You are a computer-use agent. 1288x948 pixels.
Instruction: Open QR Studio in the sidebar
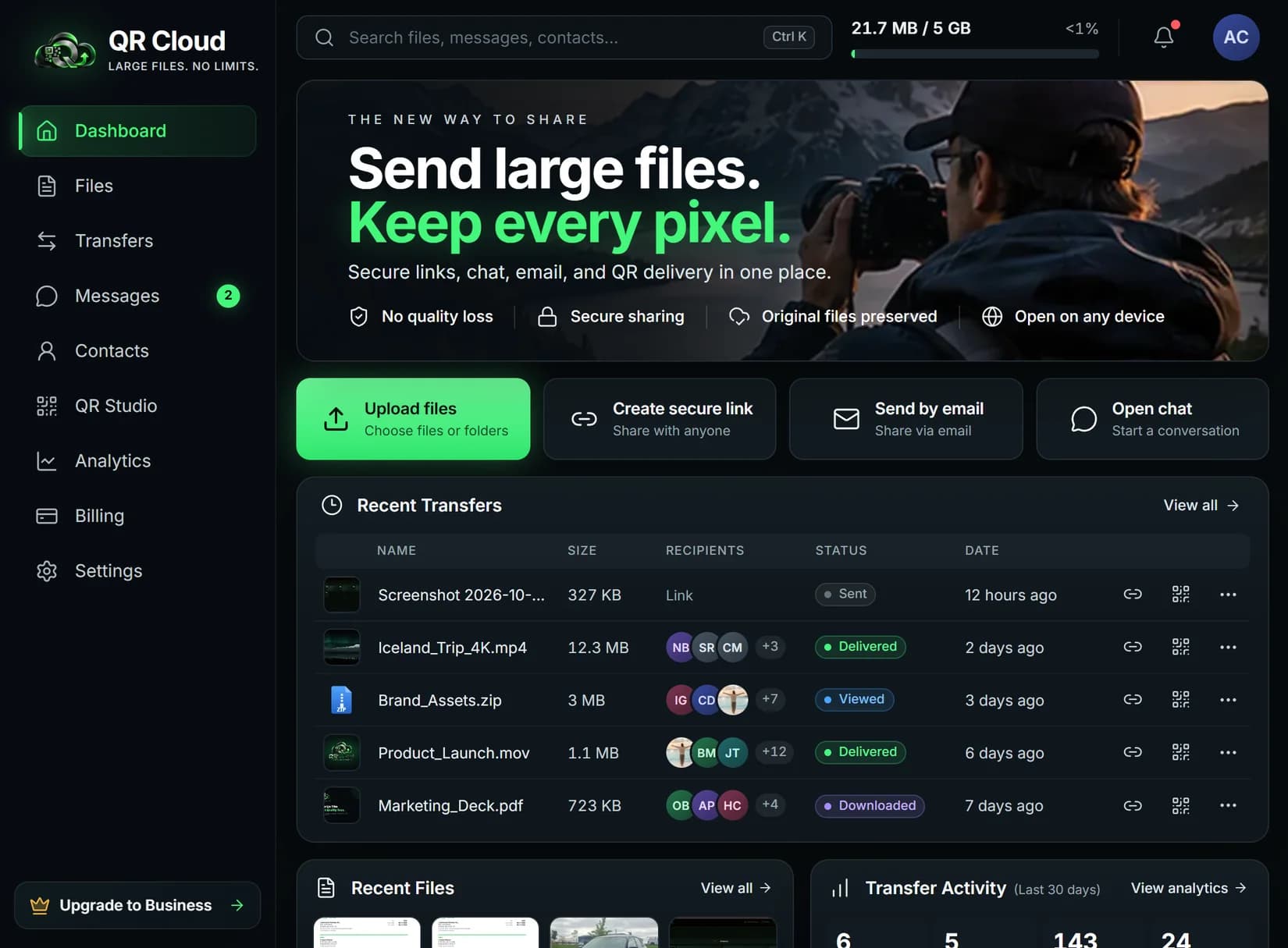pyautogui.click(x=137, y=406)
